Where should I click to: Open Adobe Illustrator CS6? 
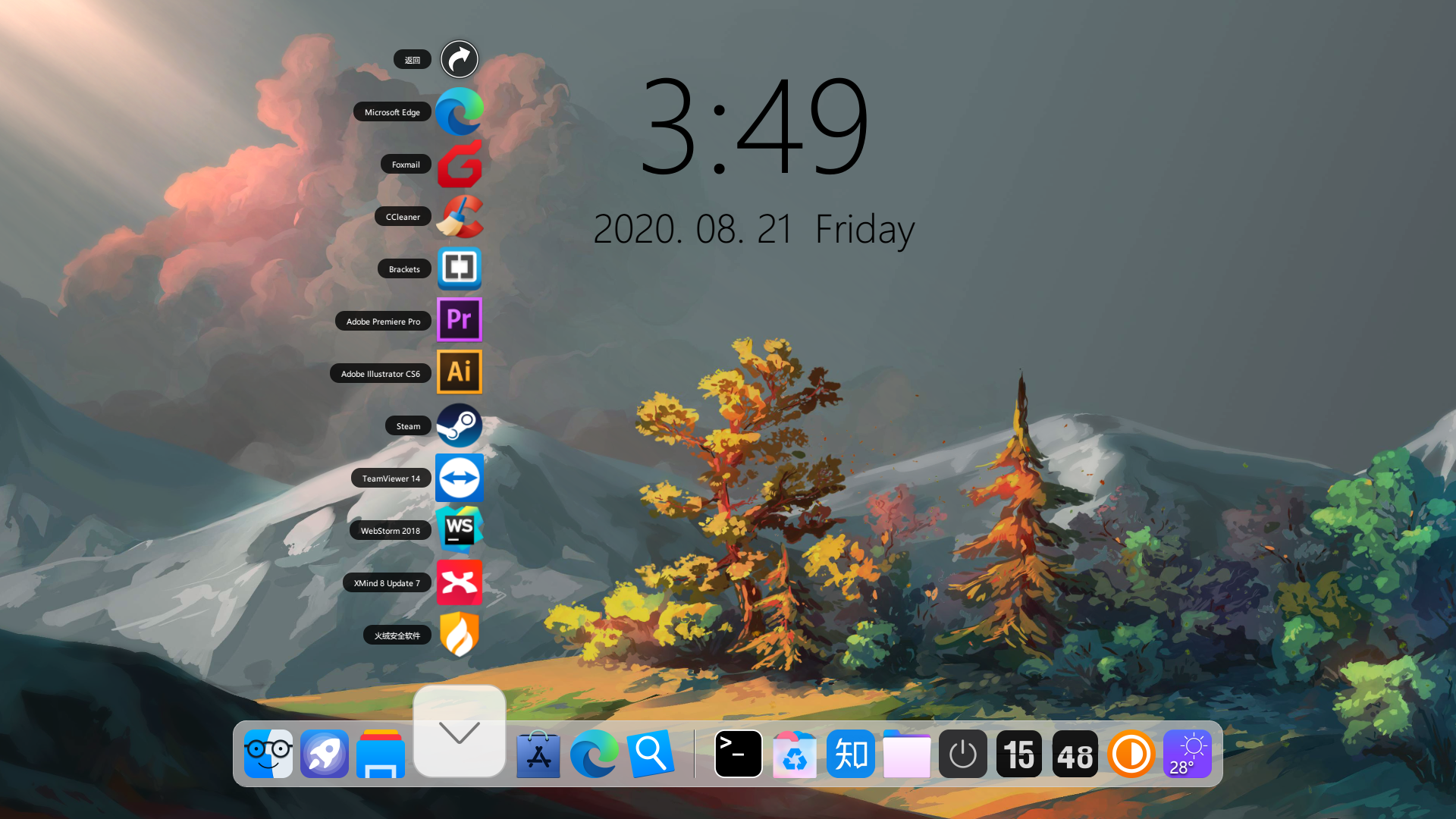(x=459, y=372)
